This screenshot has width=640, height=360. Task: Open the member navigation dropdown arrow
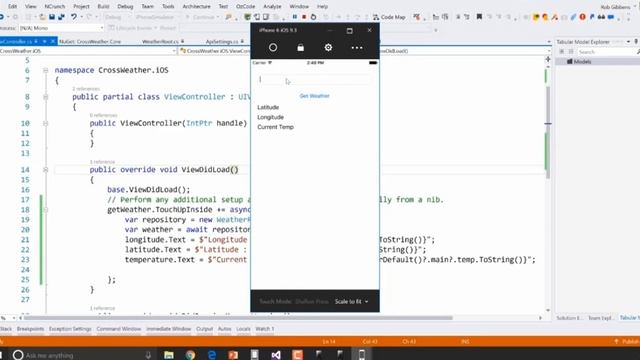pos(549,51)
